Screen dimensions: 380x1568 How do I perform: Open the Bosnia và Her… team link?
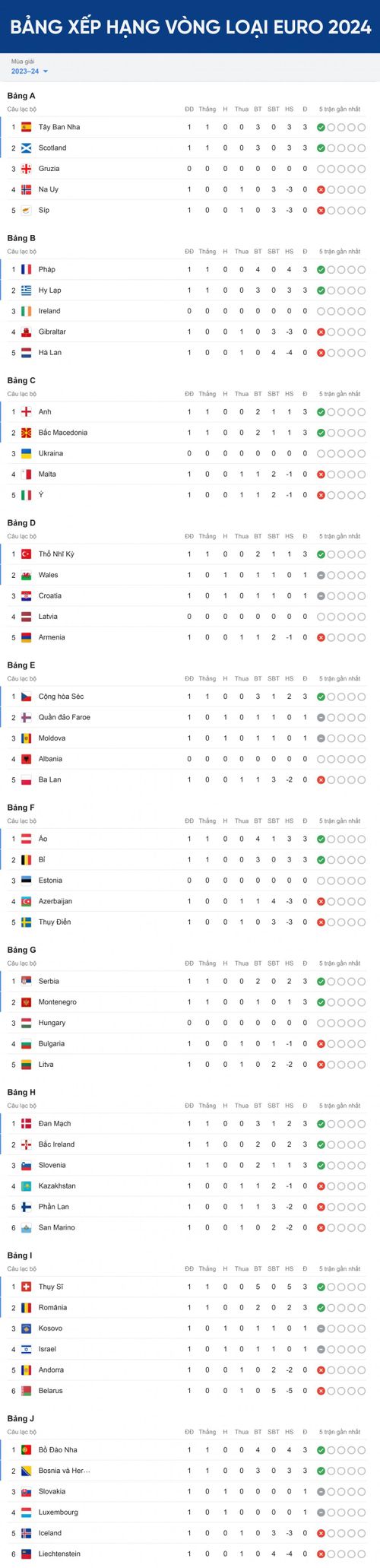click(65, 1471)
